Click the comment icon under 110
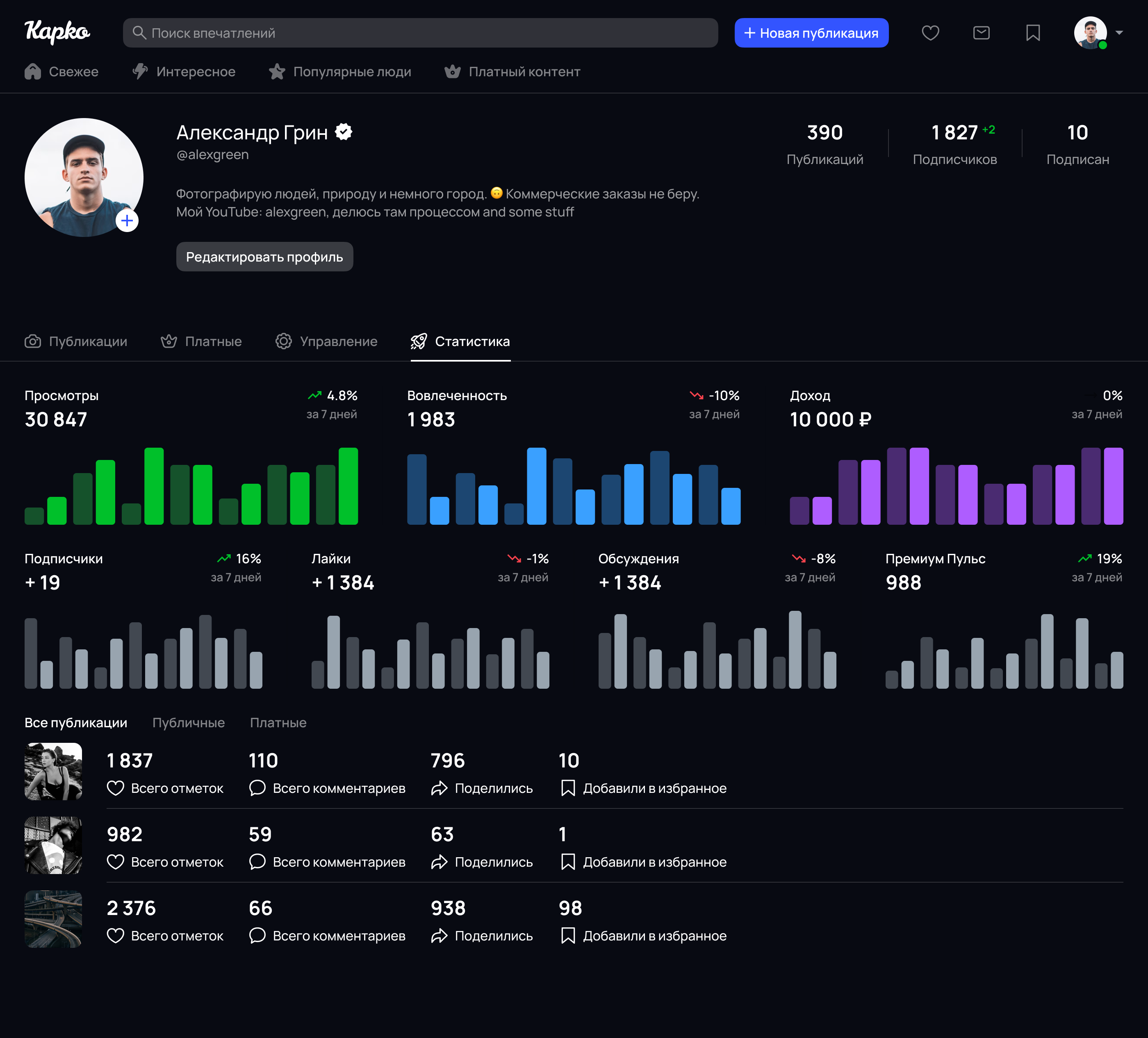 tap(257, 788)
